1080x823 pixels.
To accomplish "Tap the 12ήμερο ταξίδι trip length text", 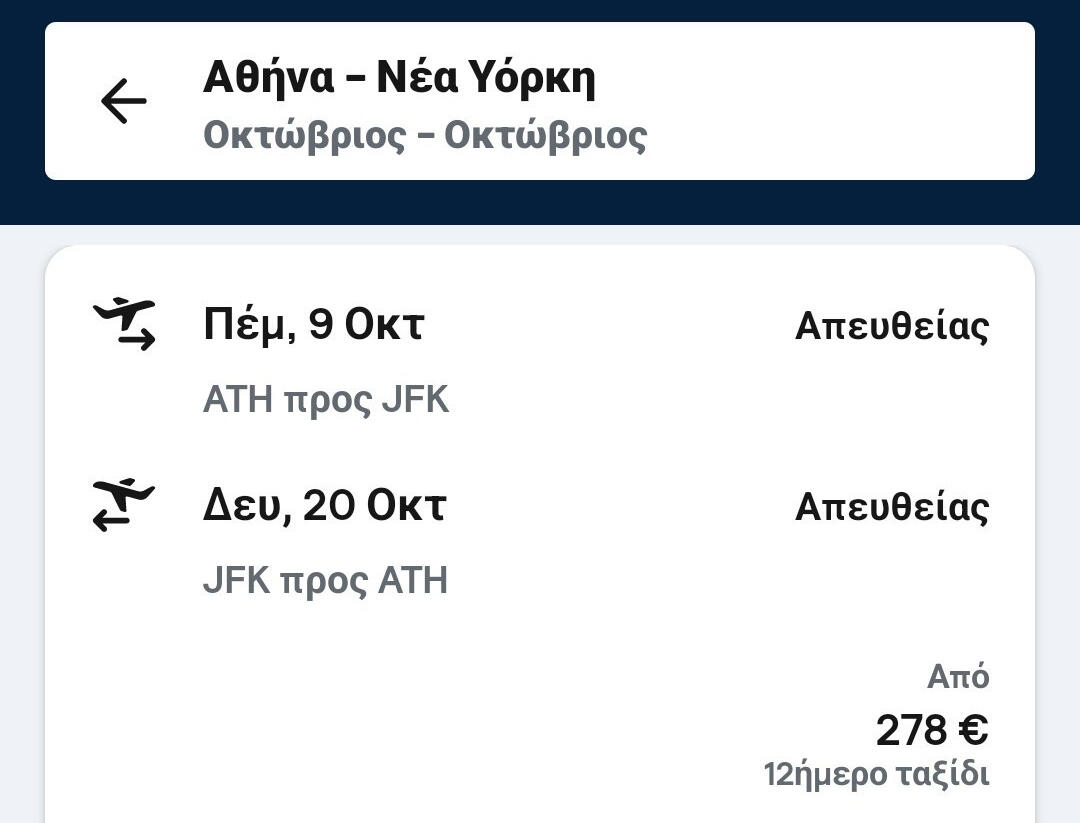I will point(876,774).
